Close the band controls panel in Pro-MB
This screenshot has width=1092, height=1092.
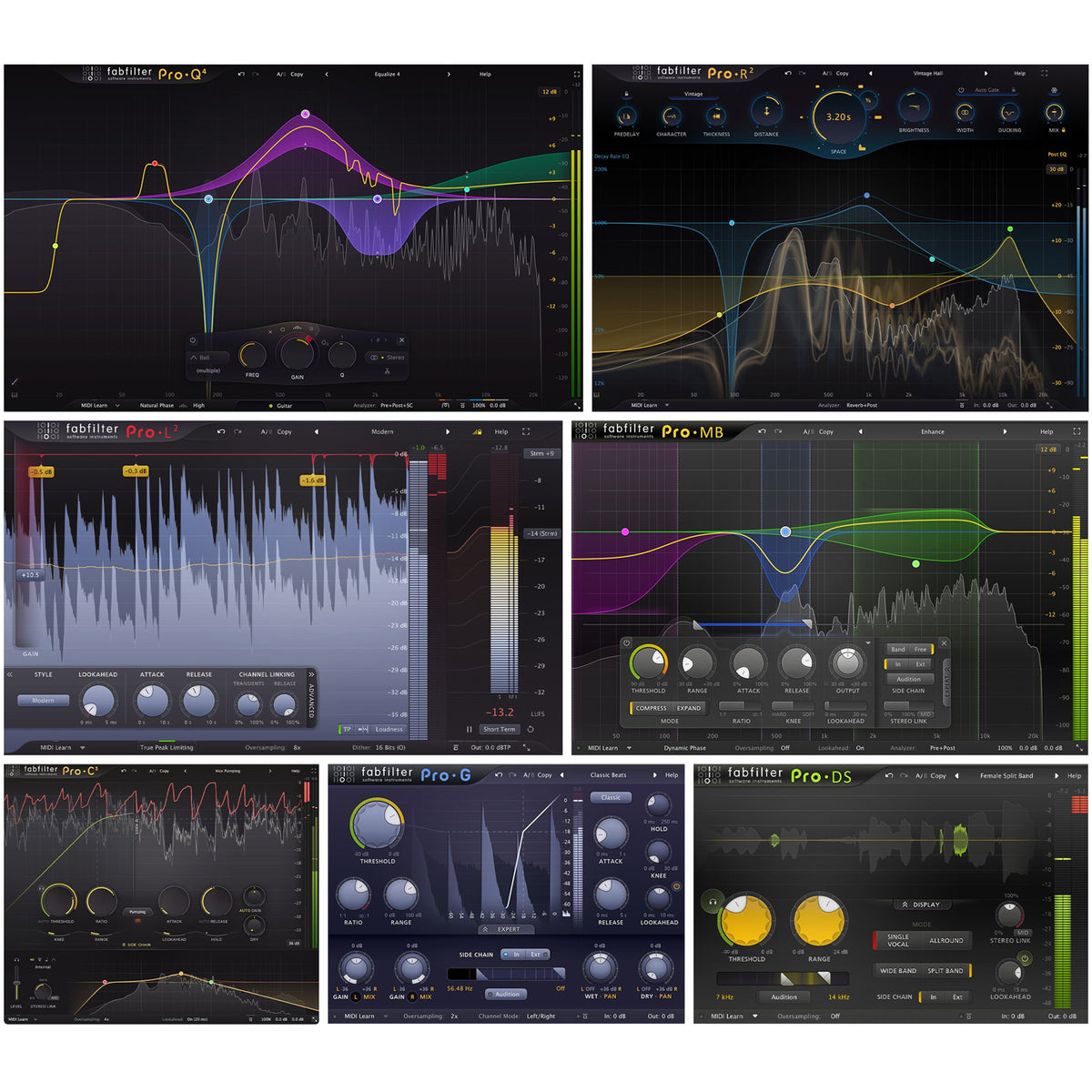(x=944, y=643)
